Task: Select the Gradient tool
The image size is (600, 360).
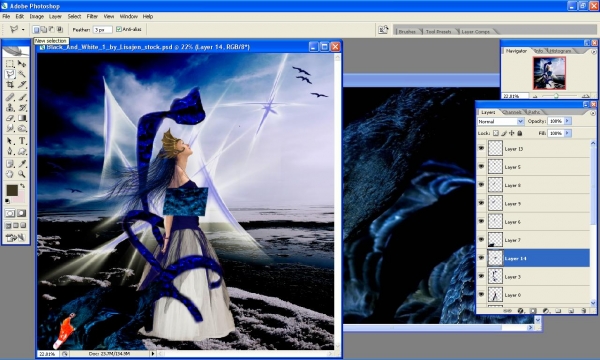Action: pyautogui.click(x=22, y=118)
